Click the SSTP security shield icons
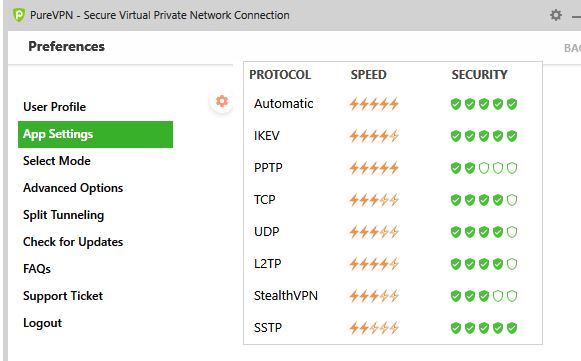The height and width of the screenshot is (361, 581). coord(484,328)
